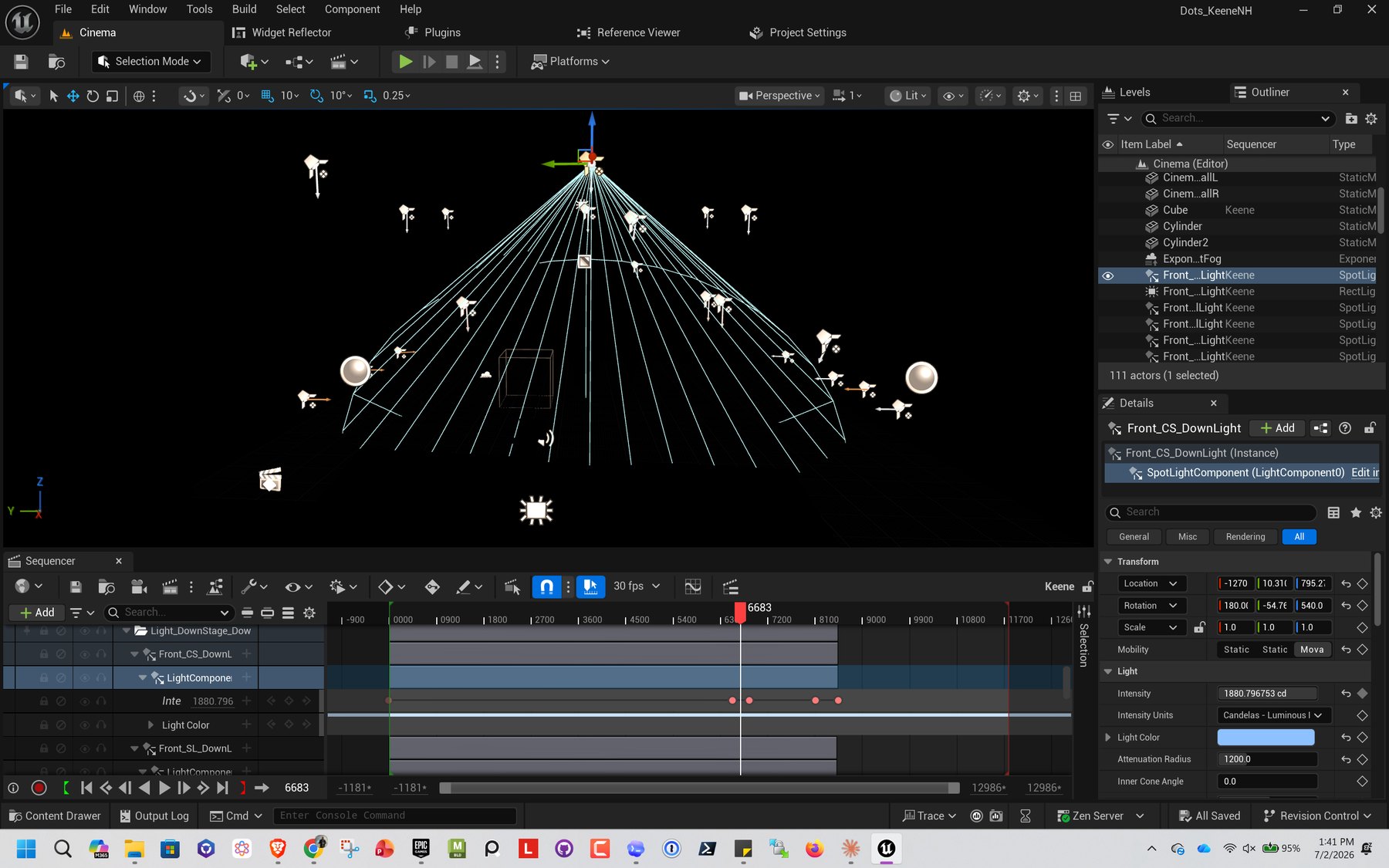Viewport: 1389px width, 868px height.
Task: Open Perspective viewport type dropdown
Action: click(x=779, y=96)
